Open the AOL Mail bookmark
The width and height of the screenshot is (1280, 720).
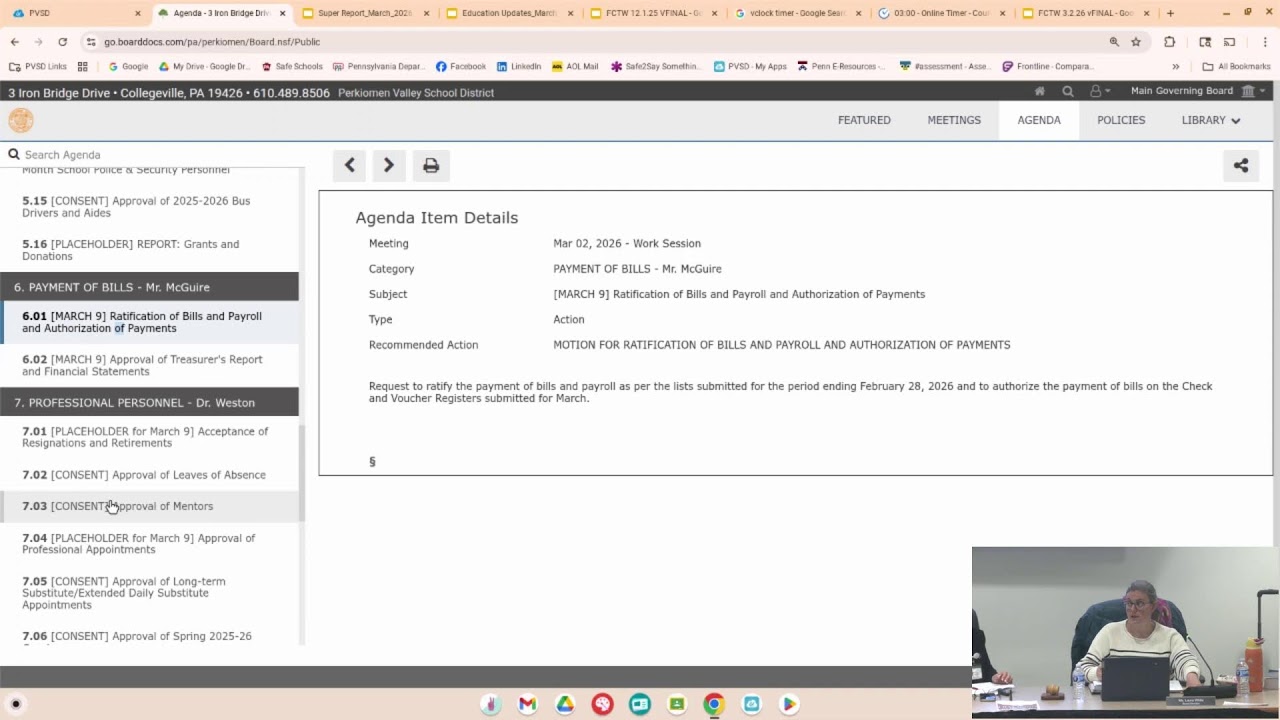(x=575, y=66)
